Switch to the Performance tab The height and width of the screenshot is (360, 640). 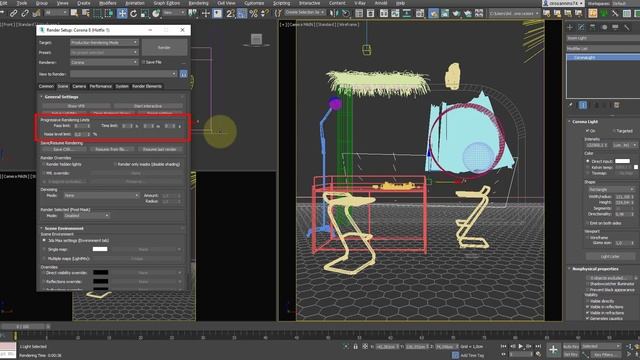[x=101, y=86]
